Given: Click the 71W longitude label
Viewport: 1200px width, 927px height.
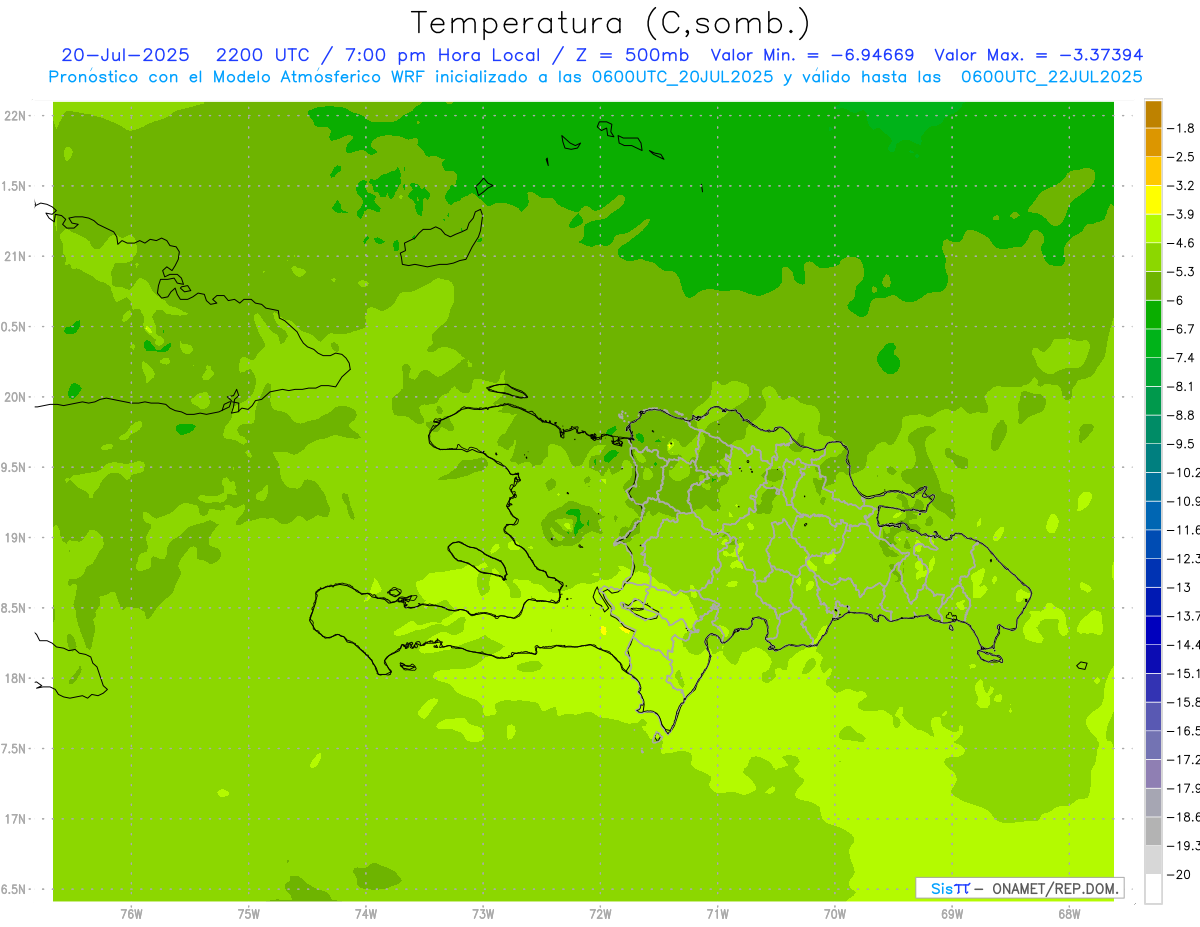Looking at the screenshot, I should 717,913.
